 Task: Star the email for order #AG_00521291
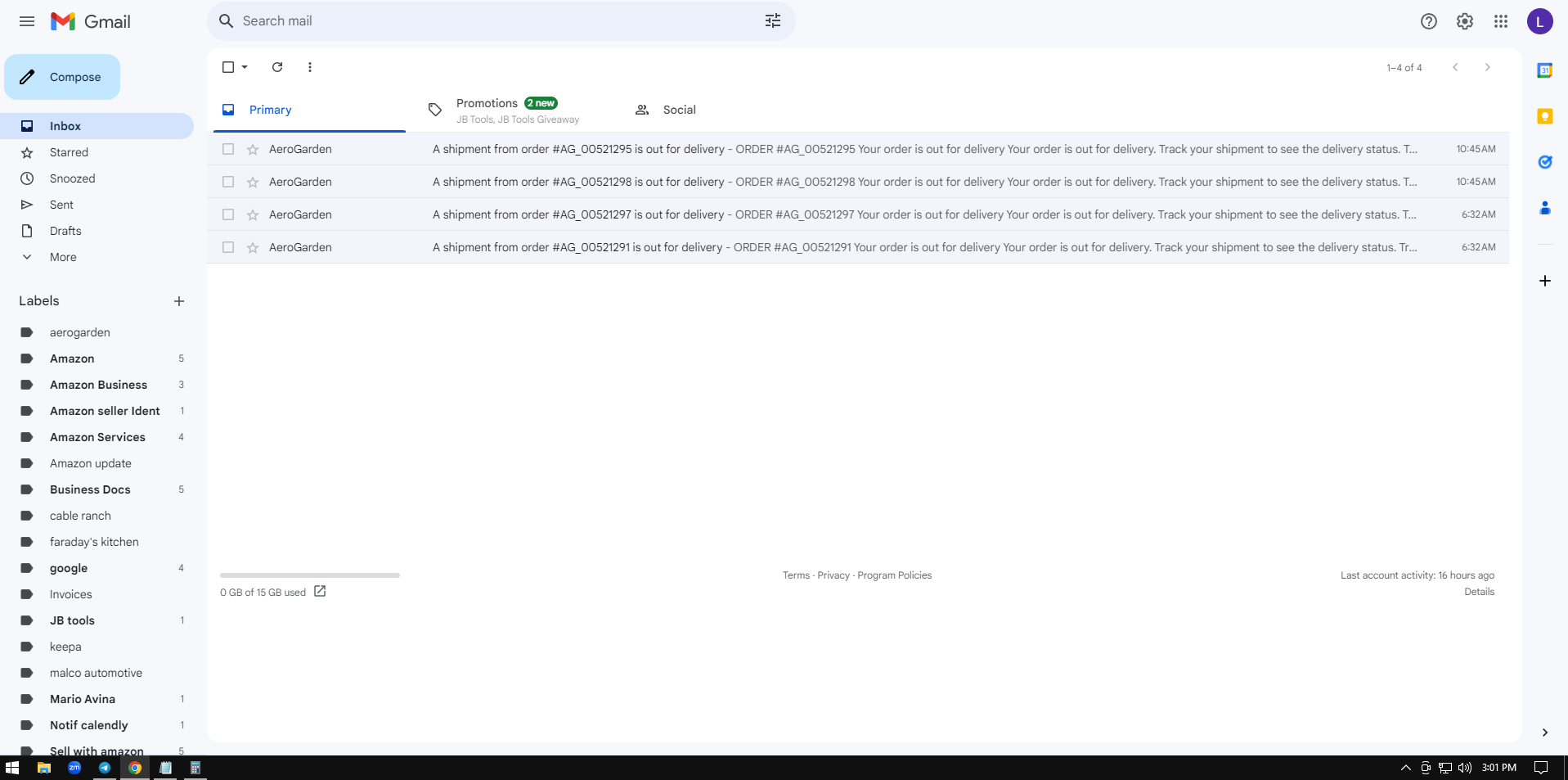pos(253,247)
